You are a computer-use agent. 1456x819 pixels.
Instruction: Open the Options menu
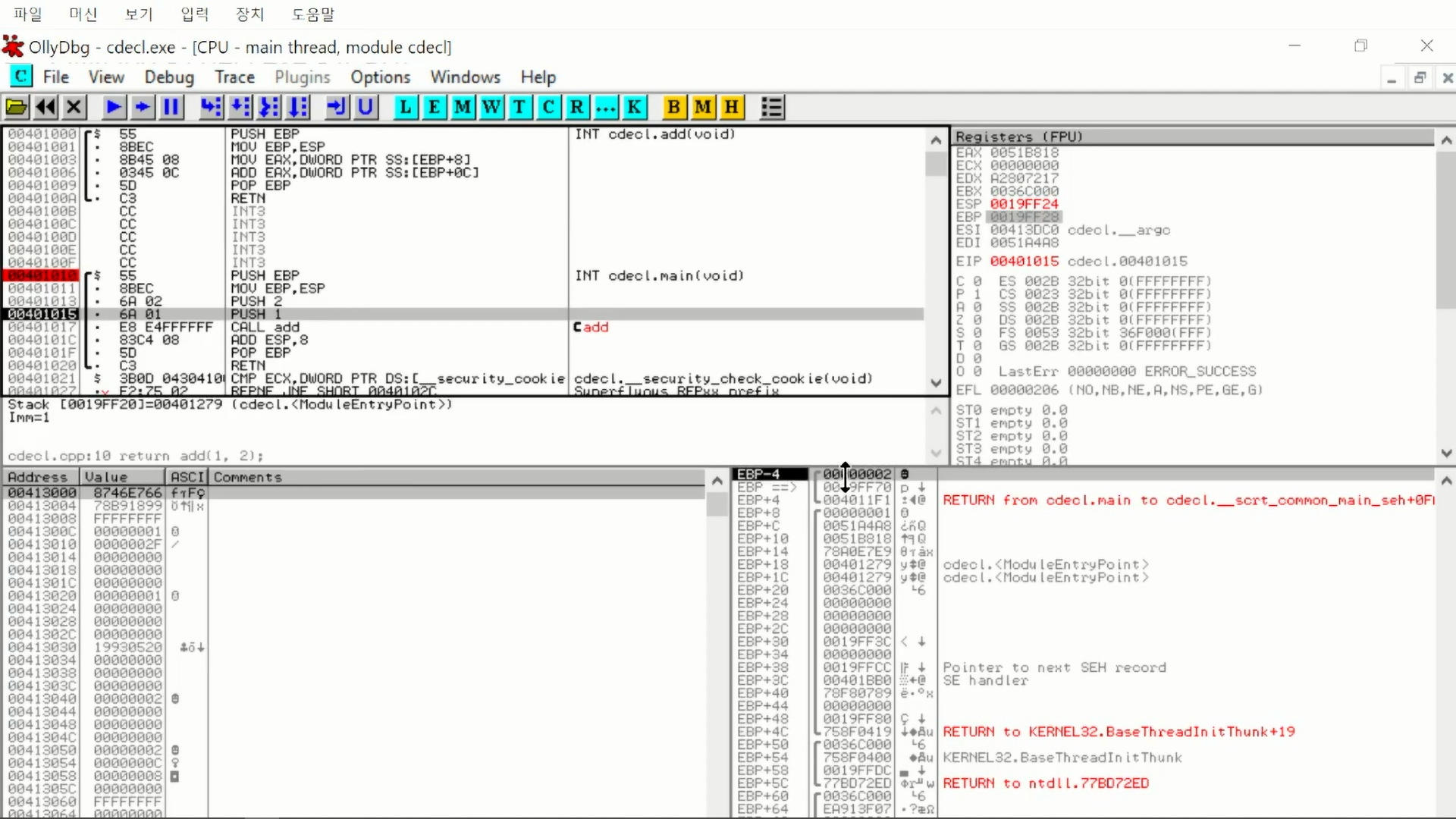point(380,77)
